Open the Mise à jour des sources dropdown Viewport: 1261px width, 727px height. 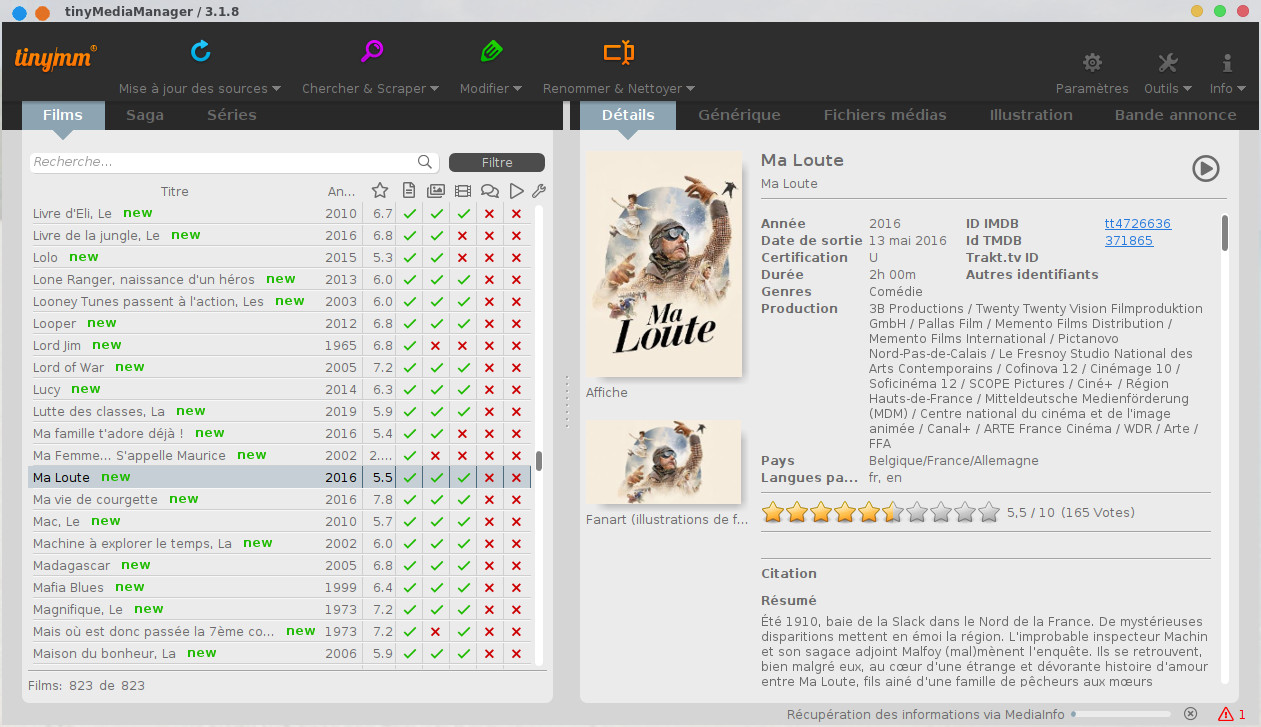point(200,88)
